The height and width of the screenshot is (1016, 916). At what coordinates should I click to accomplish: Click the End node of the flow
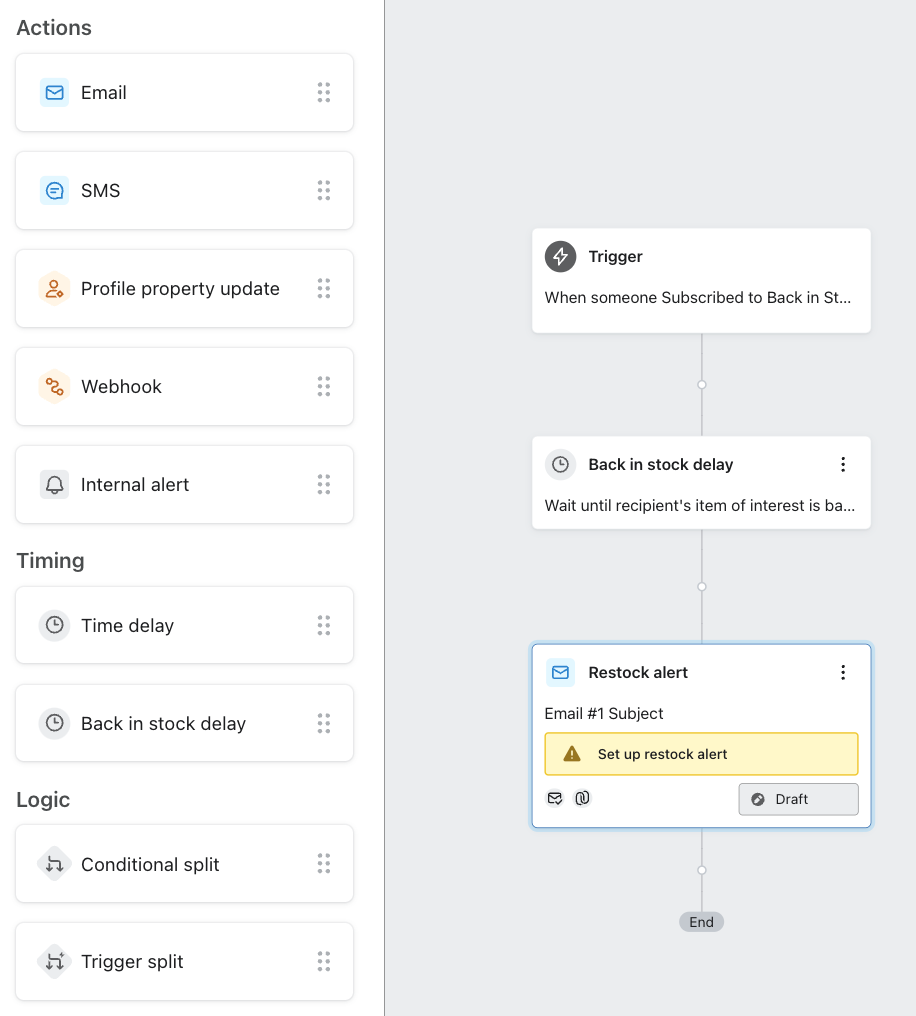[701, 922]
